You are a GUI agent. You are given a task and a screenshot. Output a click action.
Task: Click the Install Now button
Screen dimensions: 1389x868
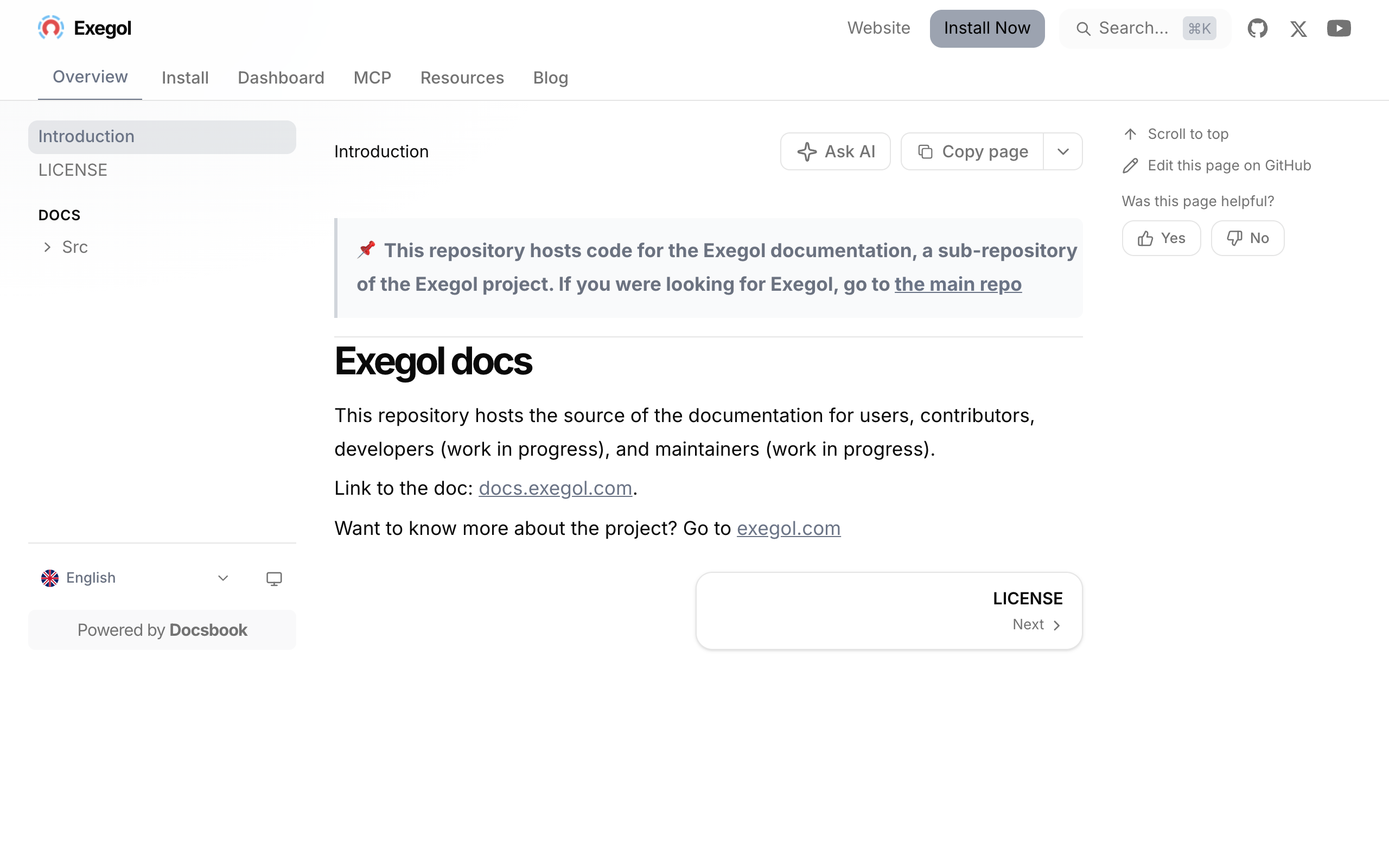[x=986, y=28]
